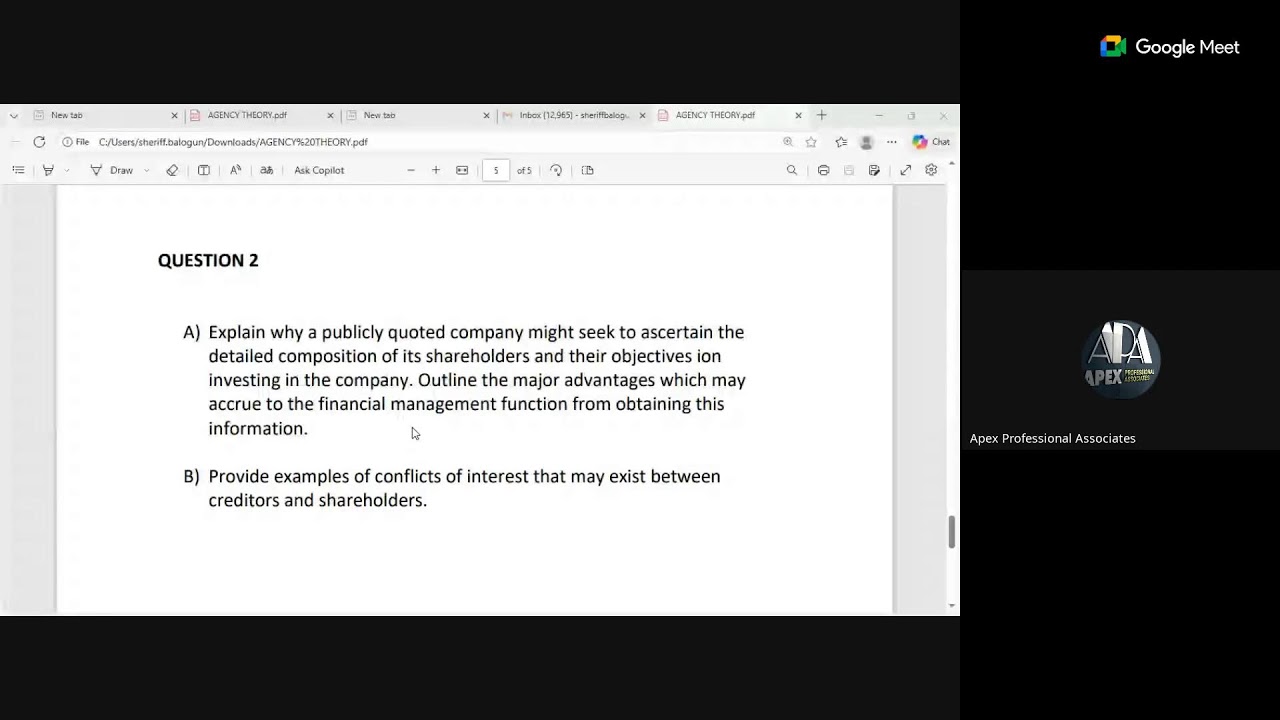Zoom in with the plus icon
The width and height of the screenshot is (1280, 720).
[436, 170]
